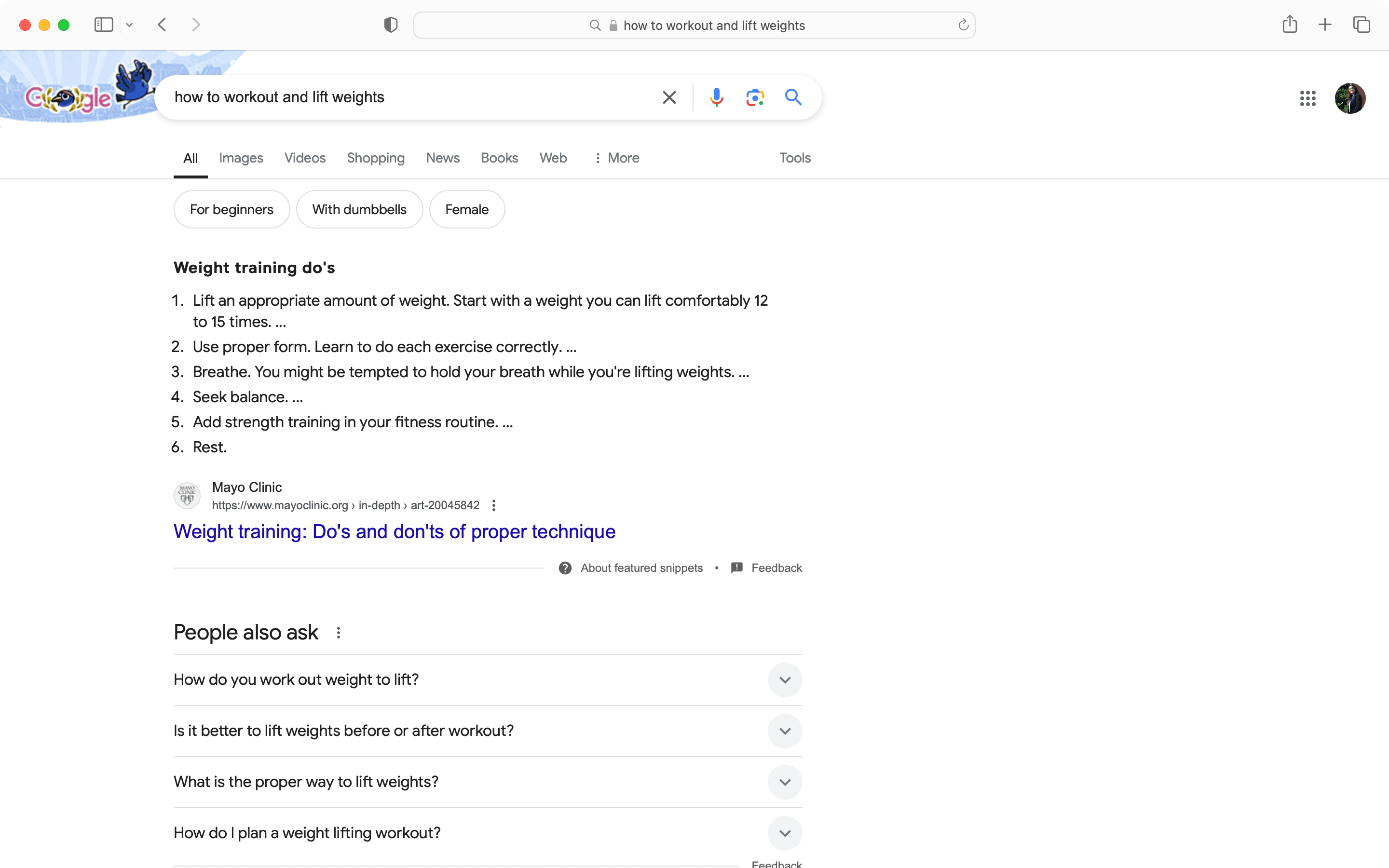Start voice search with the microphone icon
The height and width of the screenshot is (868, 1389).
tap(716, 97)
